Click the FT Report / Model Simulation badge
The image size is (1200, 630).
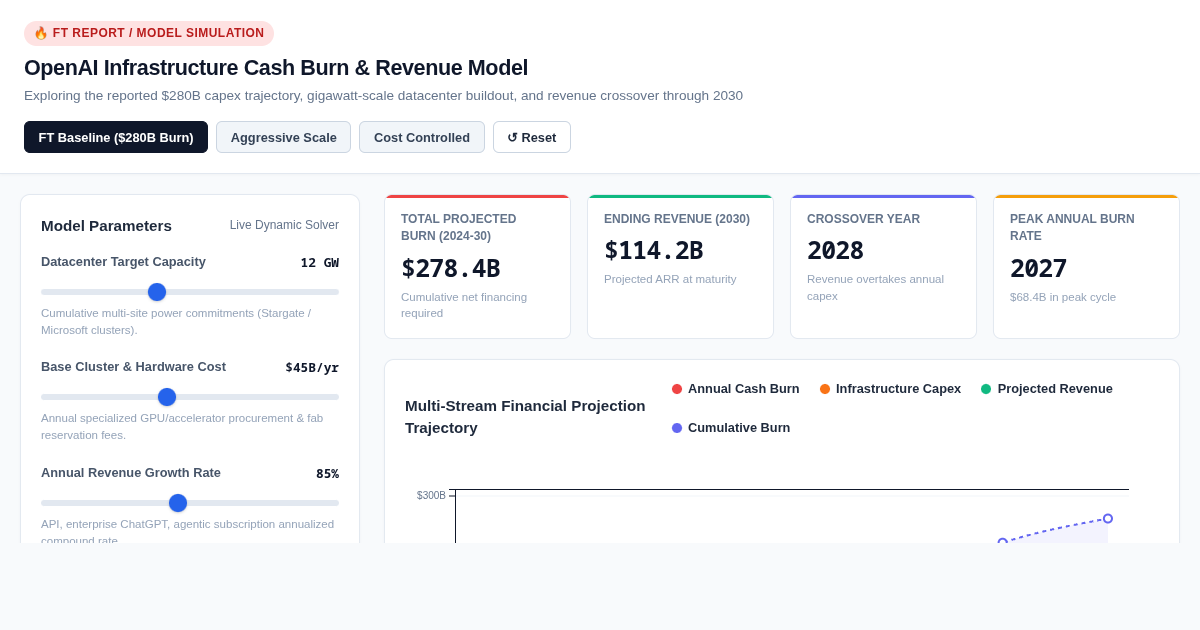point(149,33)
